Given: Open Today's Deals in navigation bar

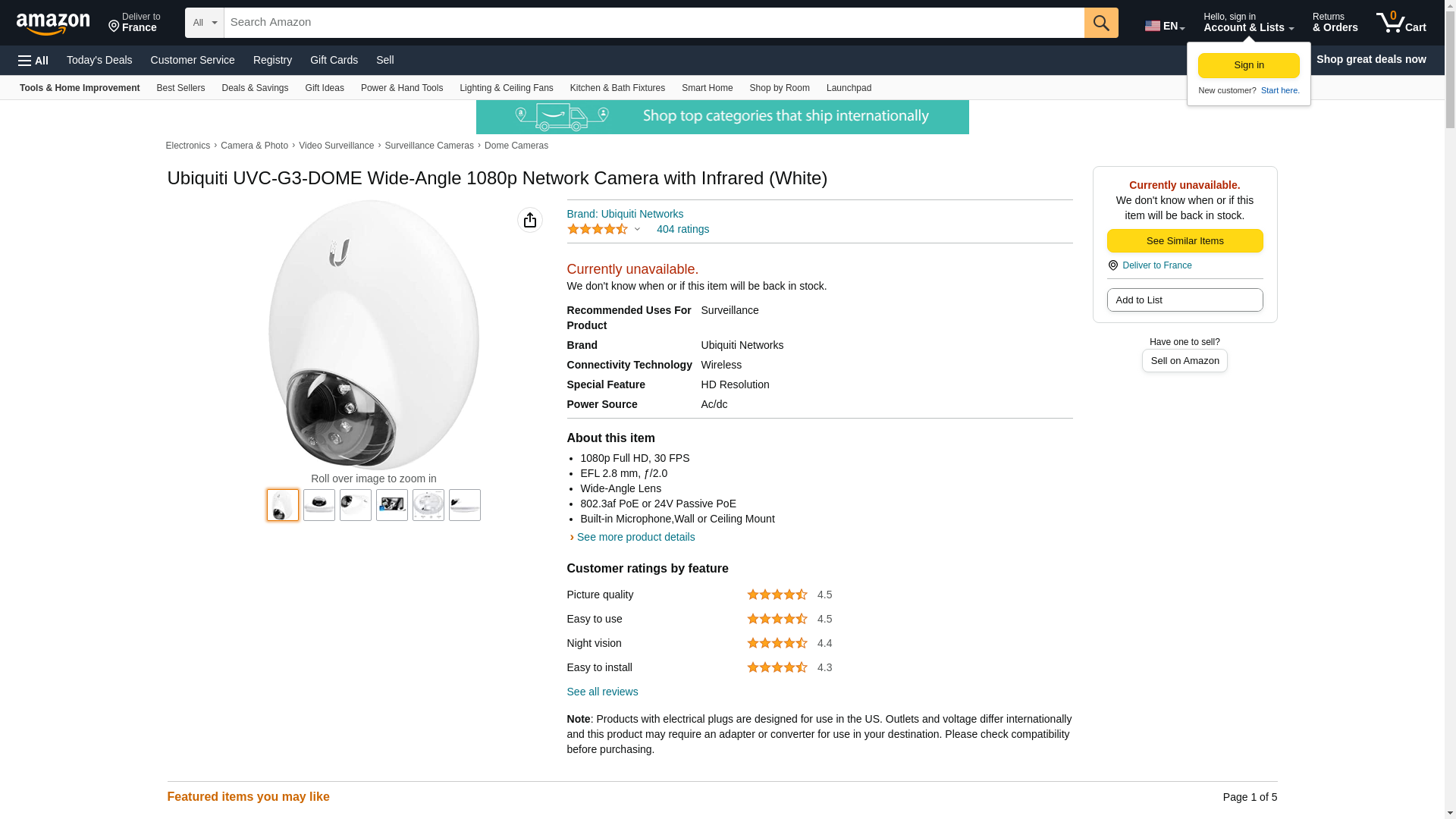Looking at the screenshot, I should (x=99, y=60).
